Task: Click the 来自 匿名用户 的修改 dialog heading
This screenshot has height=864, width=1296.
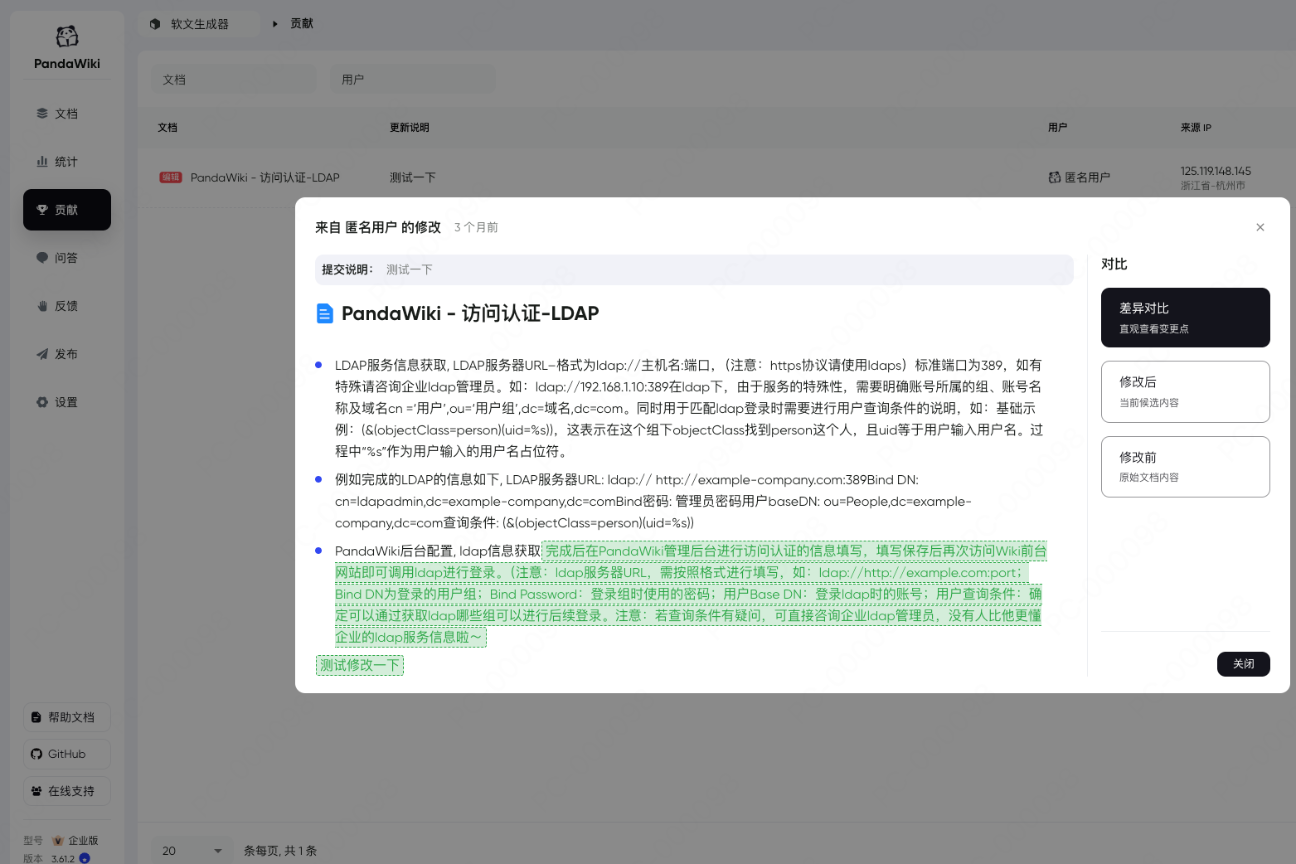Action: pos(378,228)
